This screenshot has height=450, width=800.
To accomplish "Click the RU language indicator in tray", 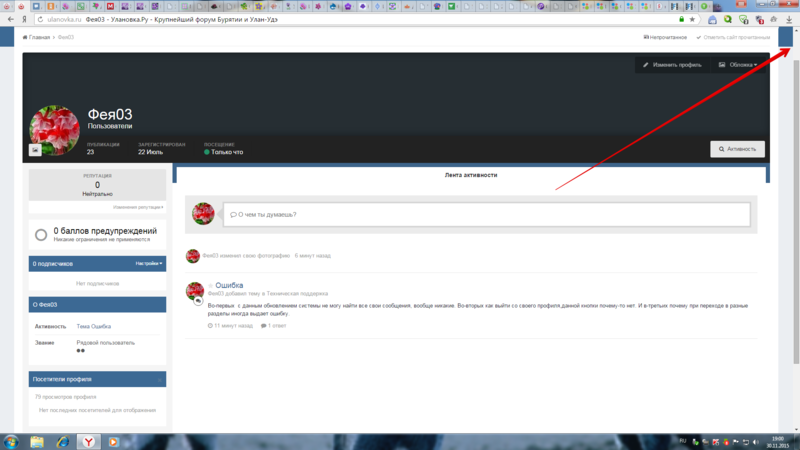I will pos(683,441).
